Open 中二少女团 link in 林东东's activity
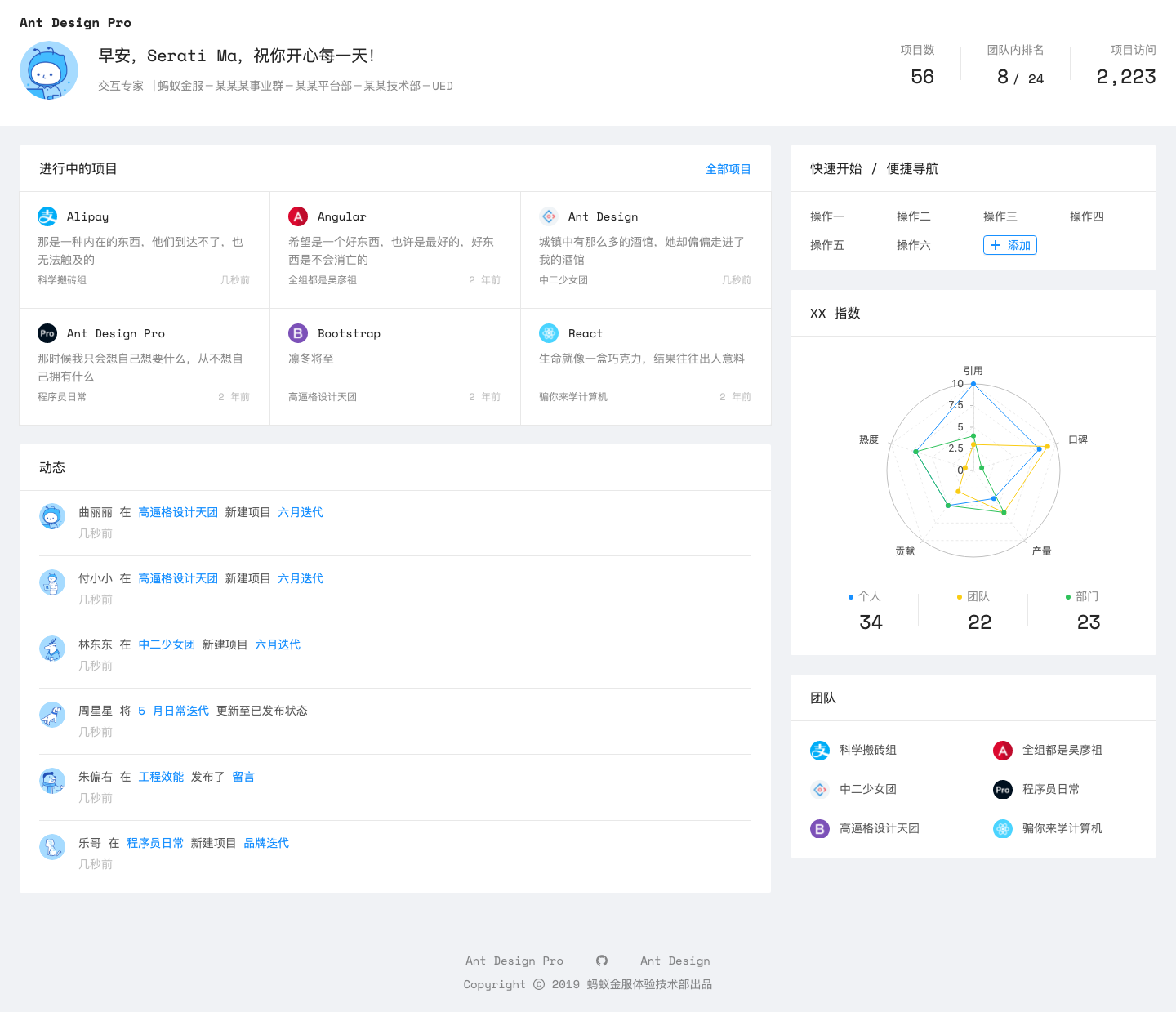This screenshot has height=1012, width=1176. coord(167,644)
